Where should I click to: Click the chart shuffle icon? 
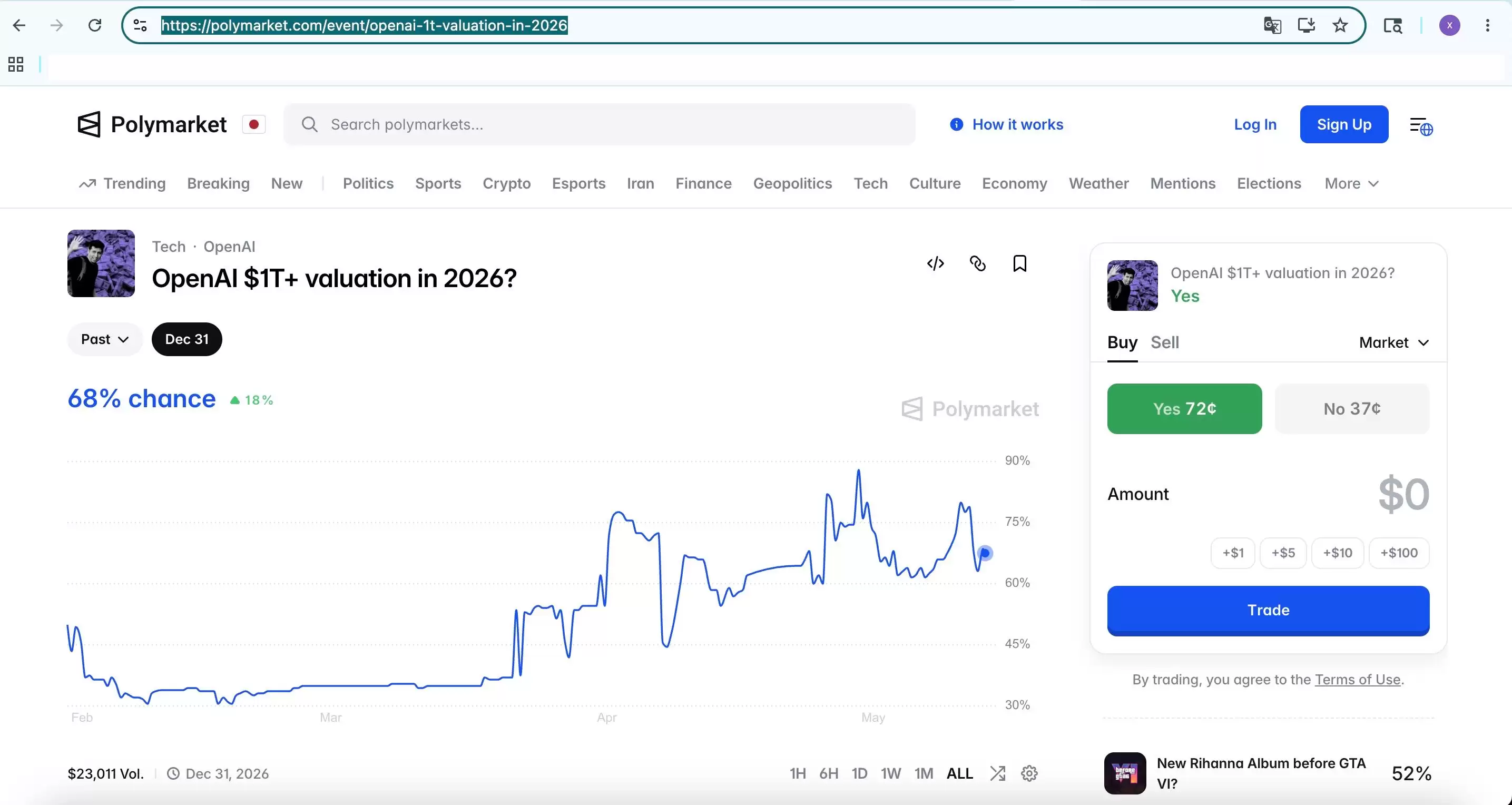997,773
